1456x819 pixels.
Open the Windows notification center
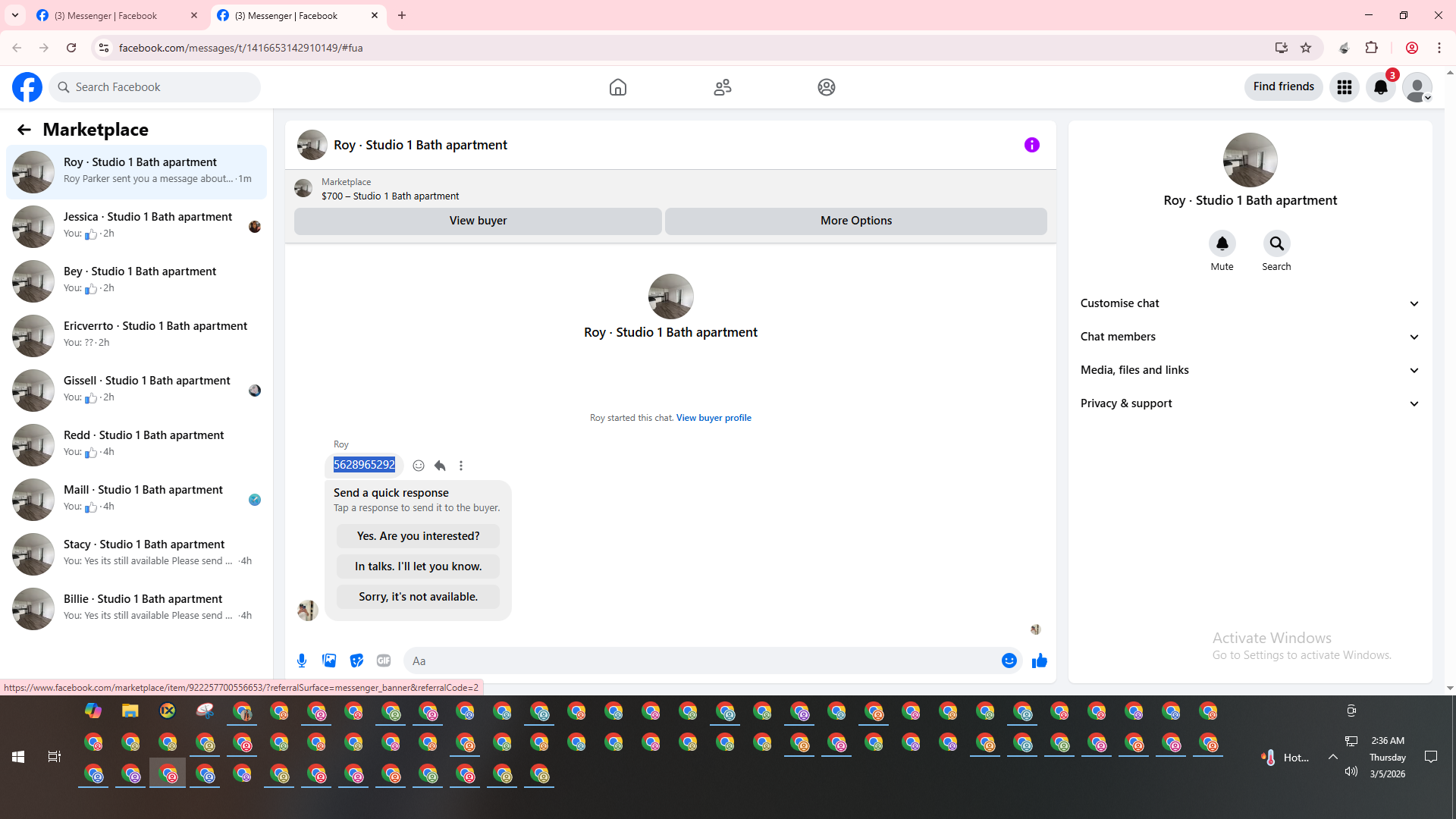point(1431,757)
